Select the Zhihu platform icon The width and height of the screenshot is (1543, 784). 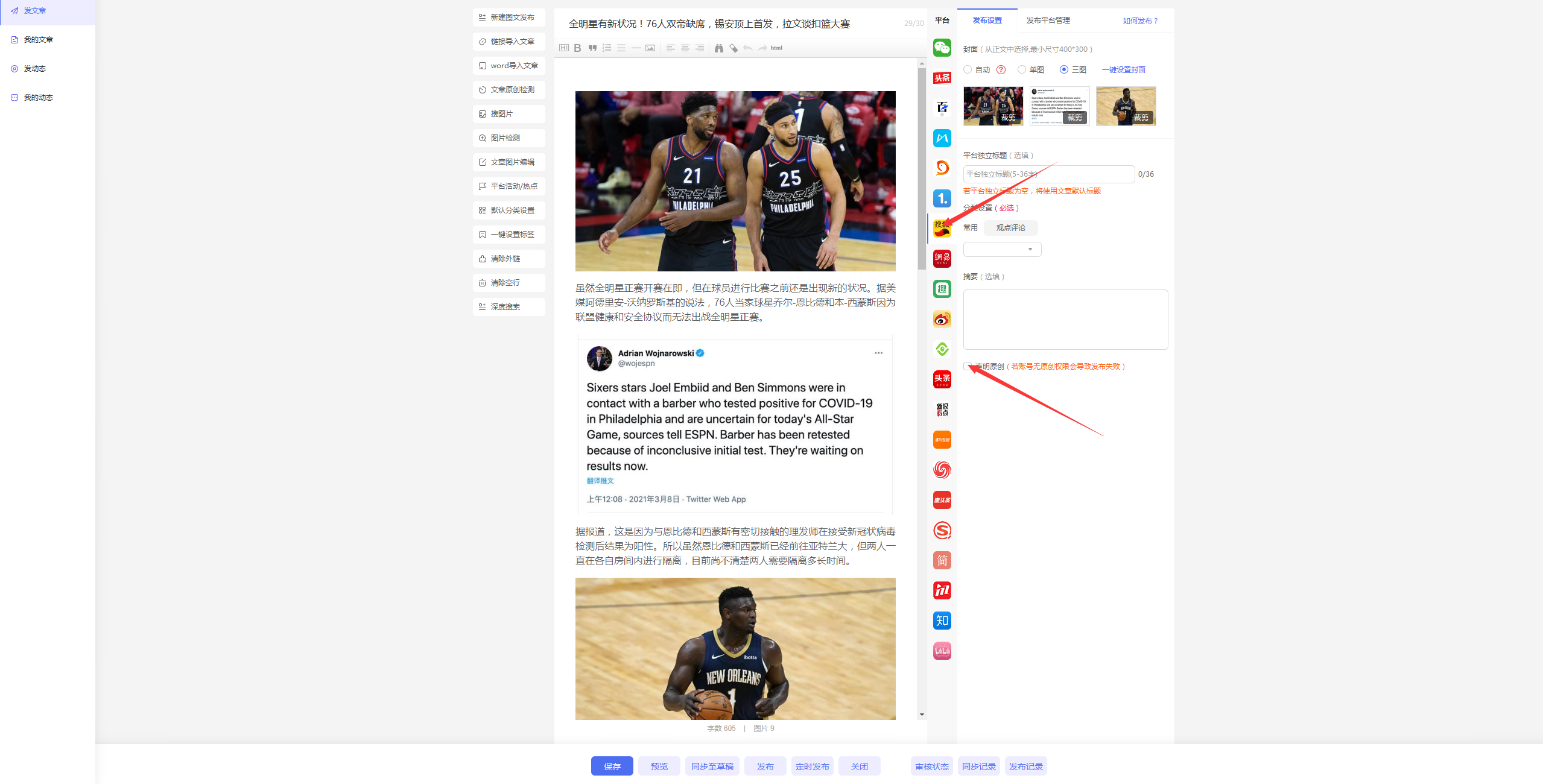click(x=942, y=621)
